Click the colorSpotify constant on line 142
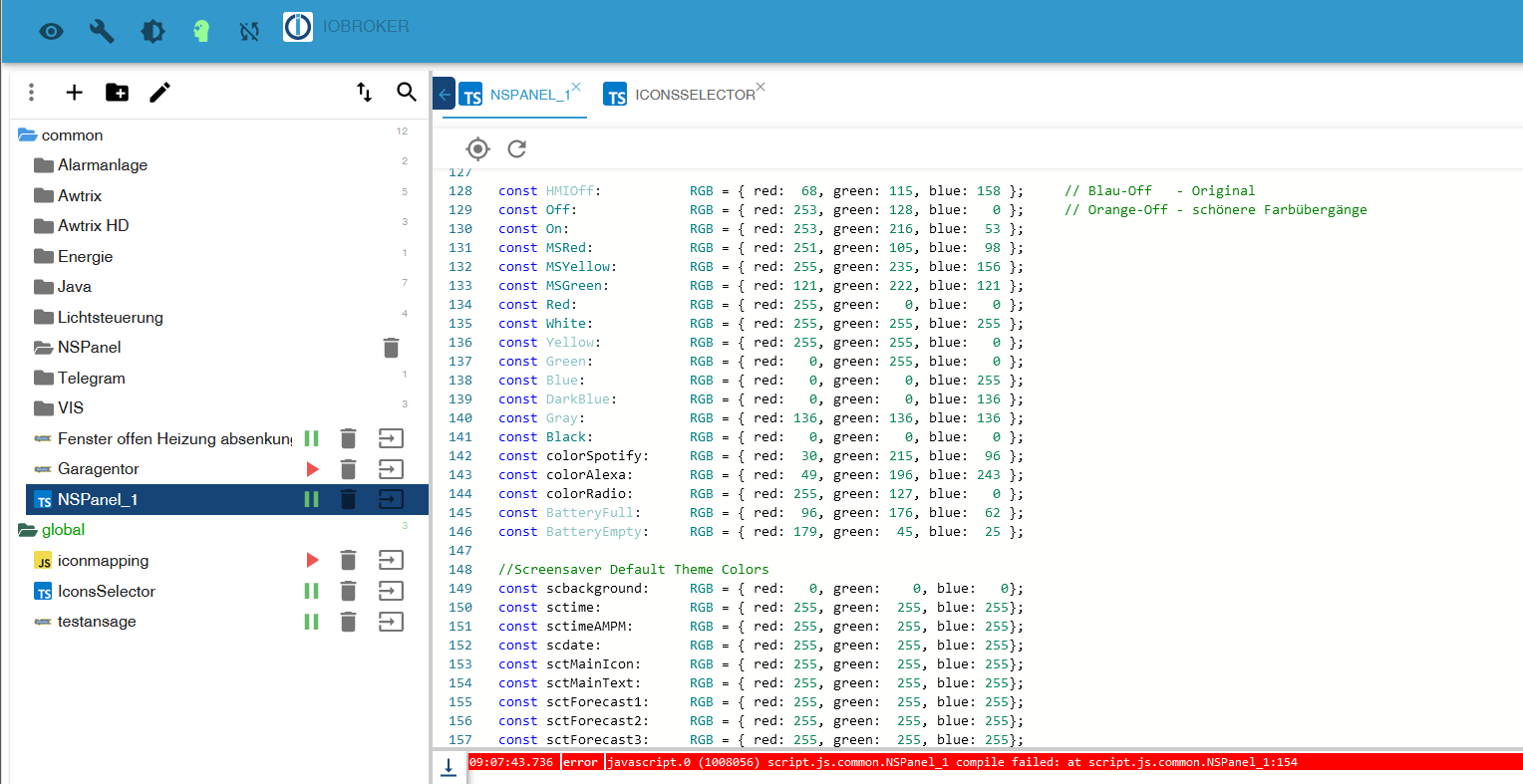1523x784 pixels. pos(595,456)
